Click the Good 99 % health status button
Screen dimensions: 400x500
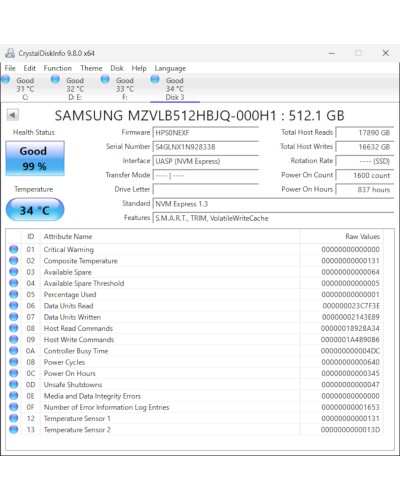[x=35, y=158]
